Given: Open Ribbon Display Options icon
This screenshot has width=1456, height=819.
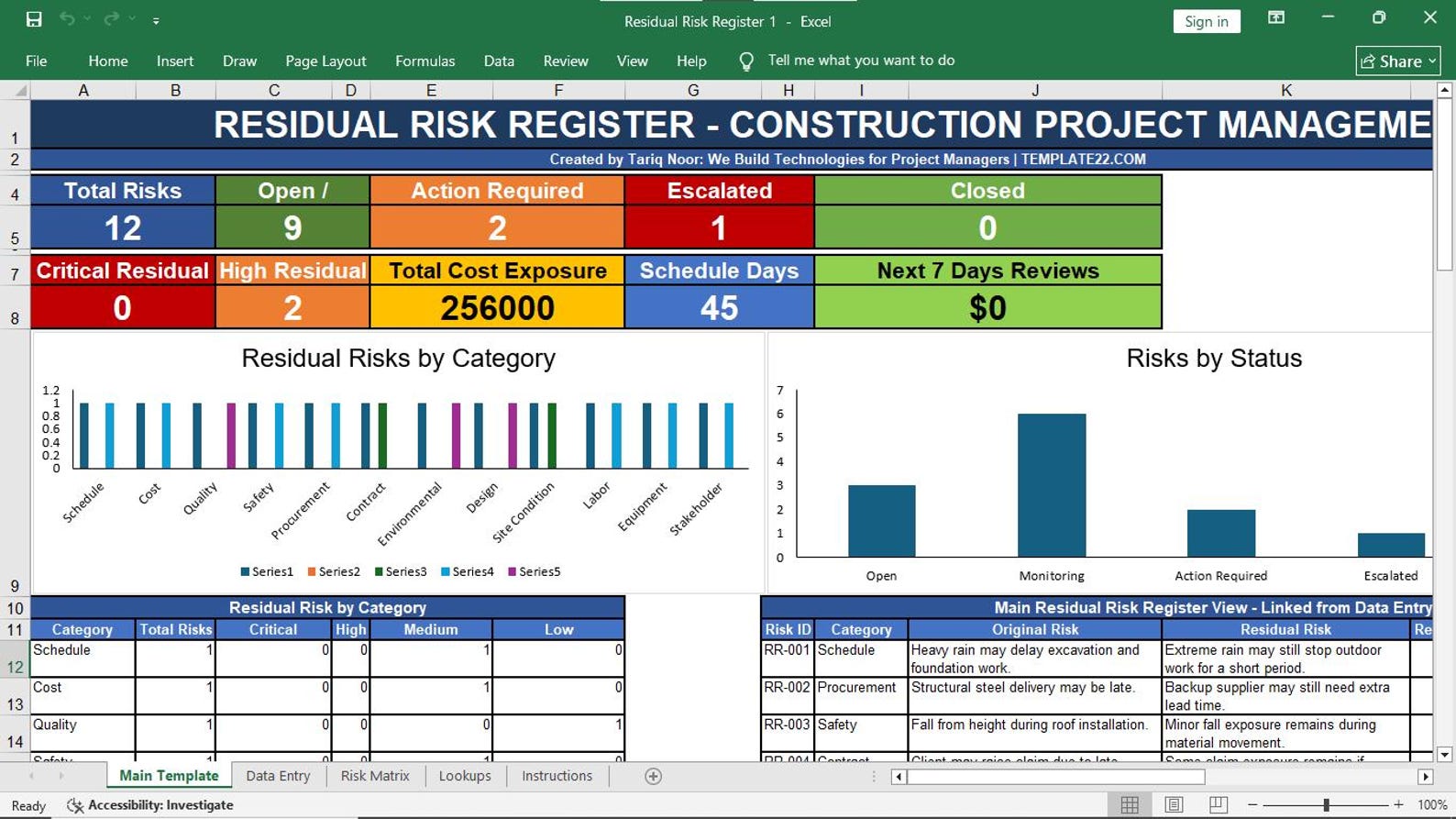Looking at the screenshot, I should pyautogui.click(x=1275, y=17).
